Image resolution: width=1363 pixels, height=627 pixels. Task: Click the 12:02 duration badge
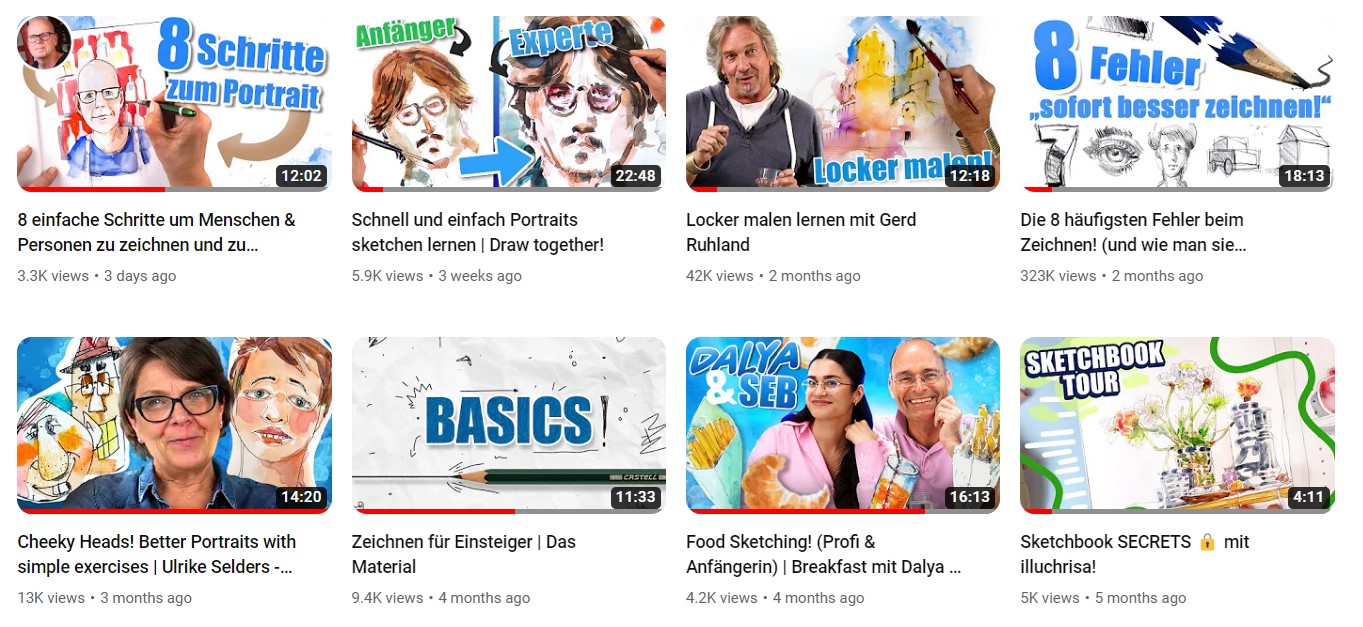[301, 176]
